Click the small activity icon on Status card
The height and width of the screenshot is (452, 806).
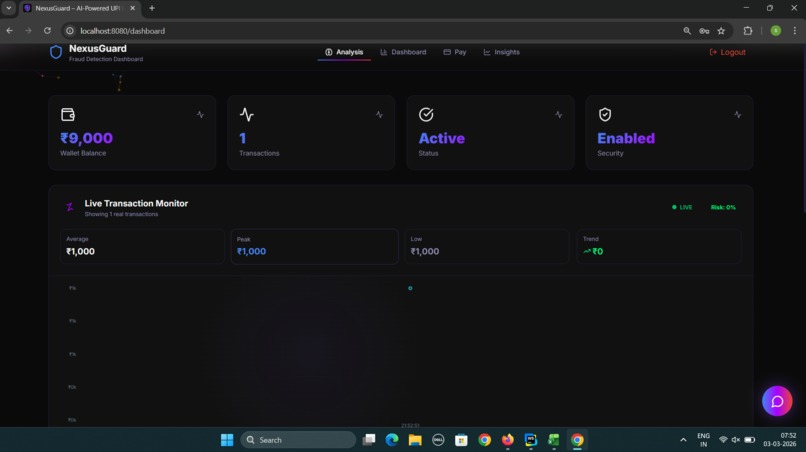(559, 115)
